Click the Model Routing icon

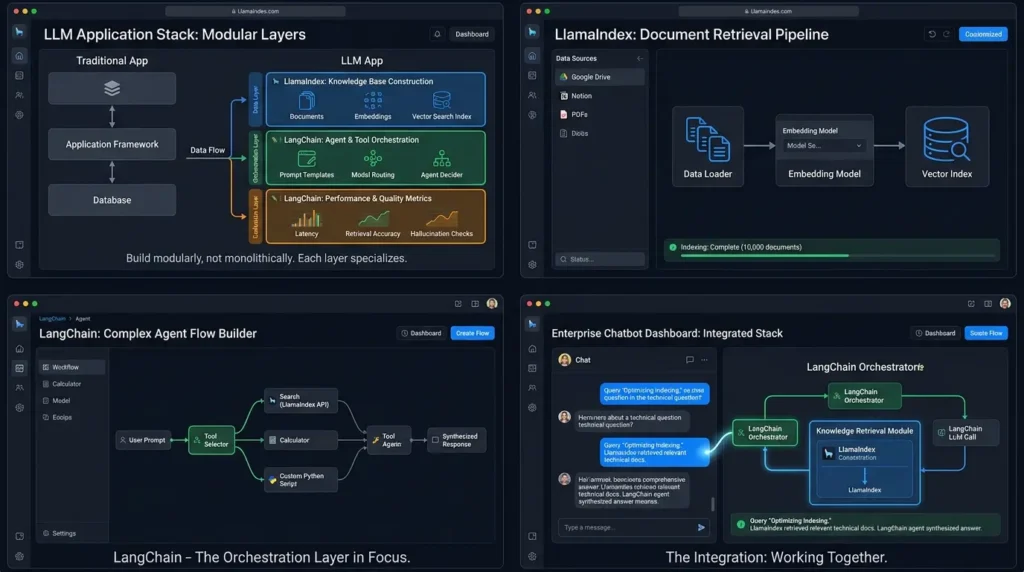click(373, 159)
